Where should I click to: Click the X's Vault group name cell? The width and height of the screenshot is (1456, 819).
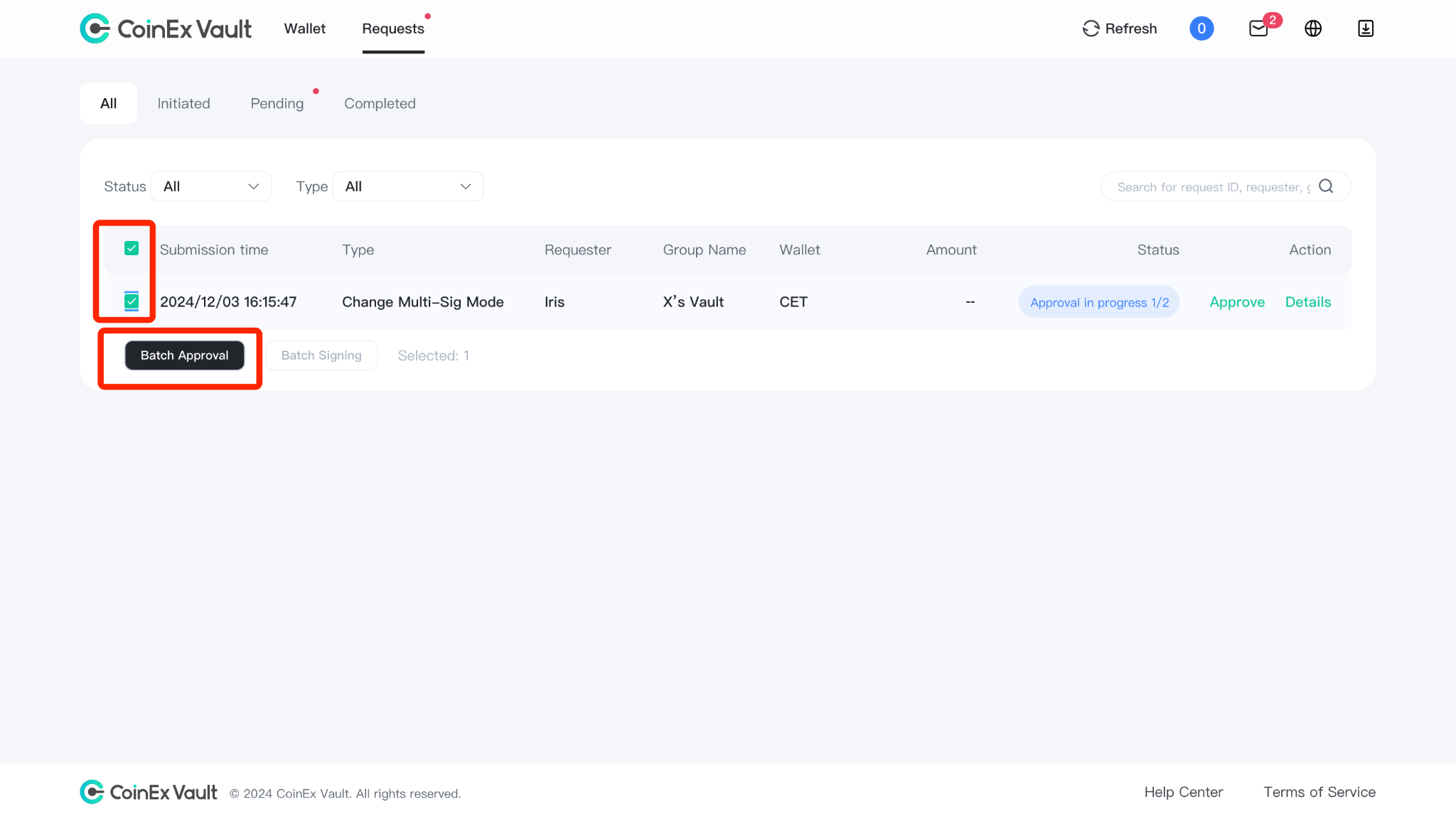point(693,302)
